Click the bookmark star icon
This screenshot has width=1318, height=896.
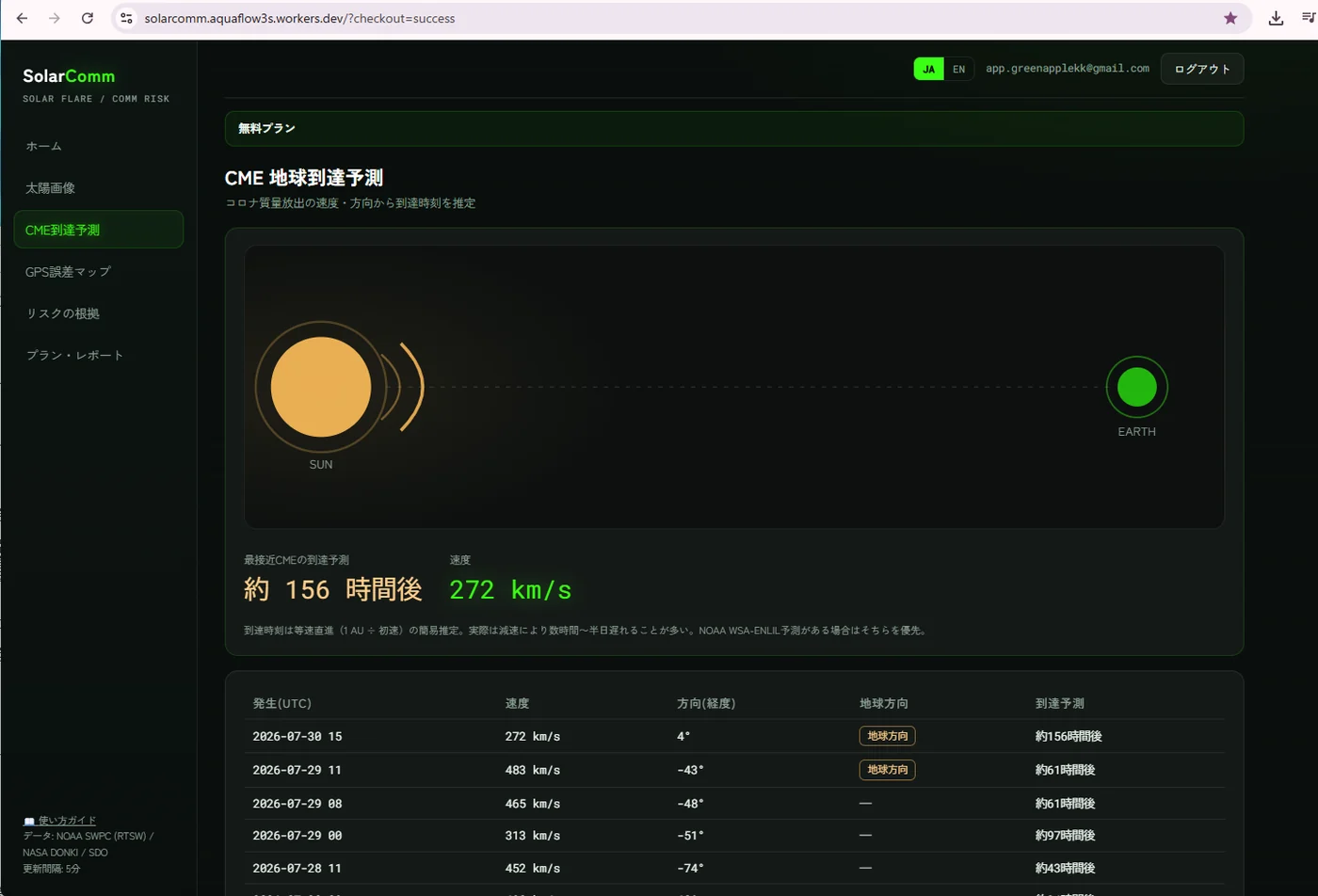coord(1230,18)
